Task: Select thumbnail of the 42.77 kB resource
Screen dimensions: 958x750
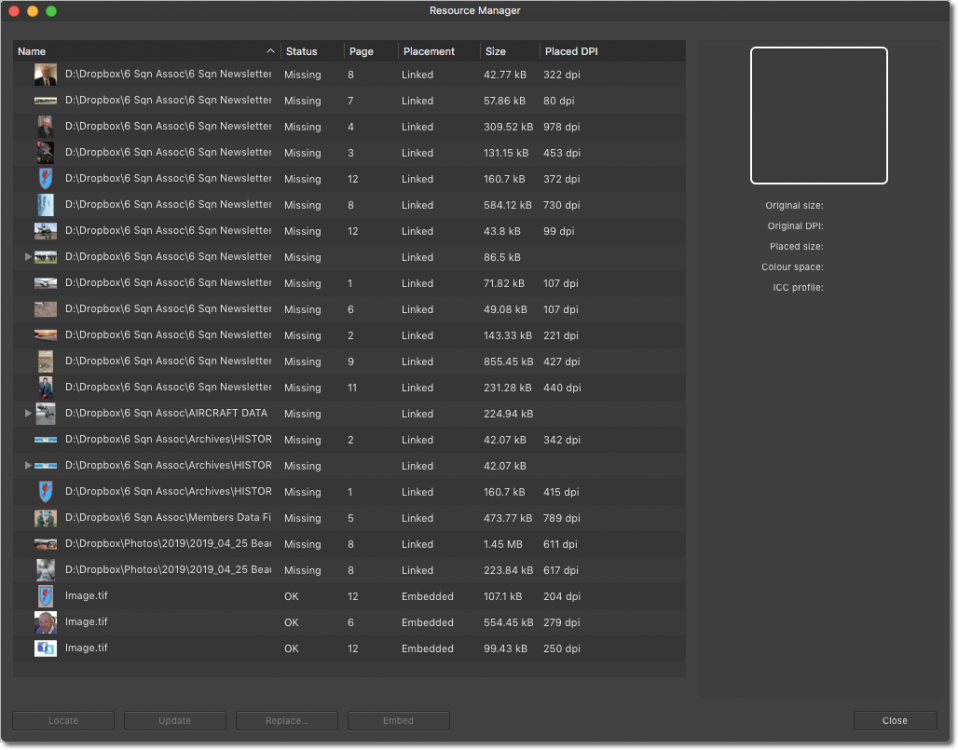Action: coord(45,75)
